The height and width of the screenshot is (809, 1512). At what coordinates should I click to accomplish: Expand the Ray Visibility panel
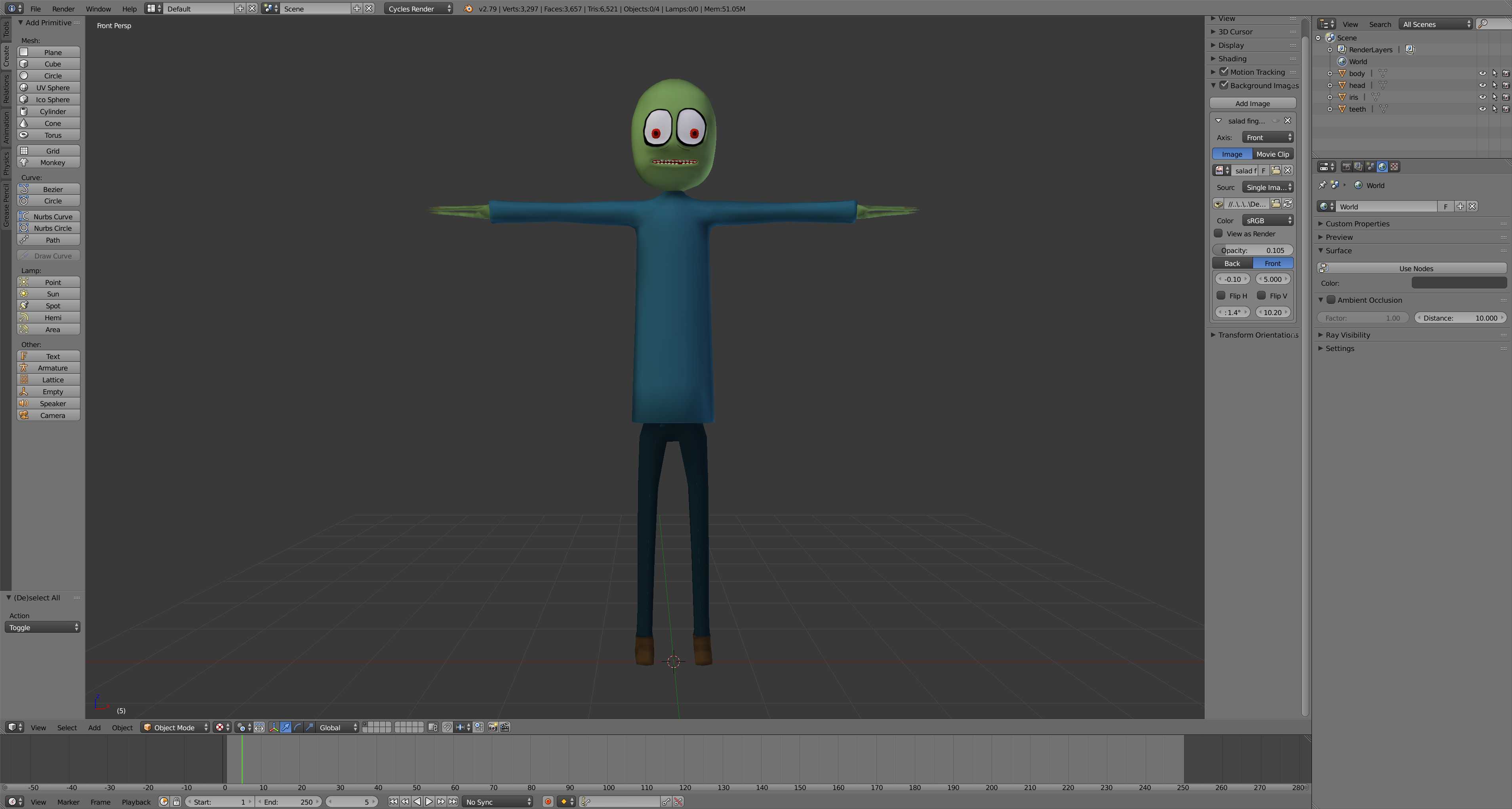coord(1347,335)
